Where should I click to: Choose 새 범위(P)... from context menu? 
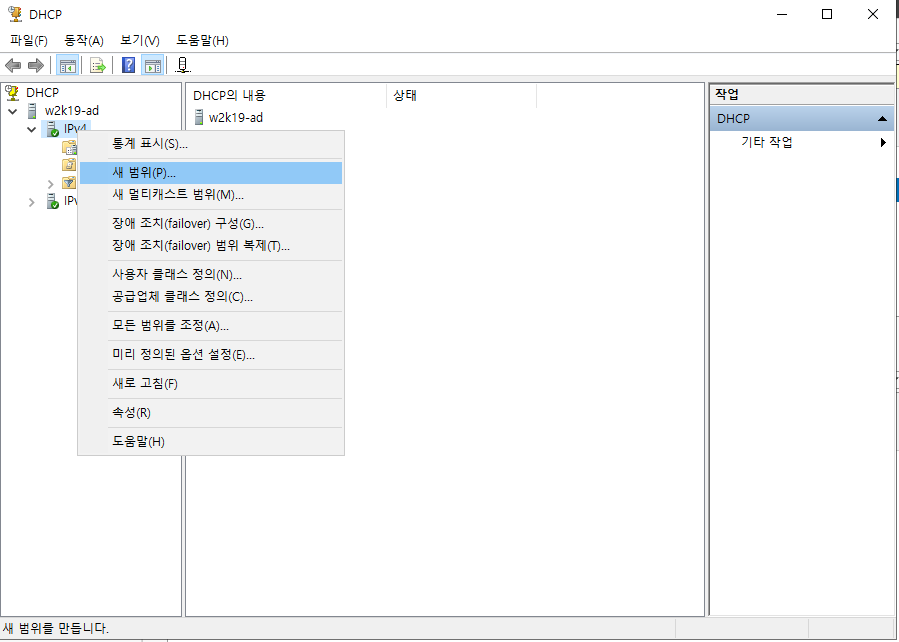[211, 173]
